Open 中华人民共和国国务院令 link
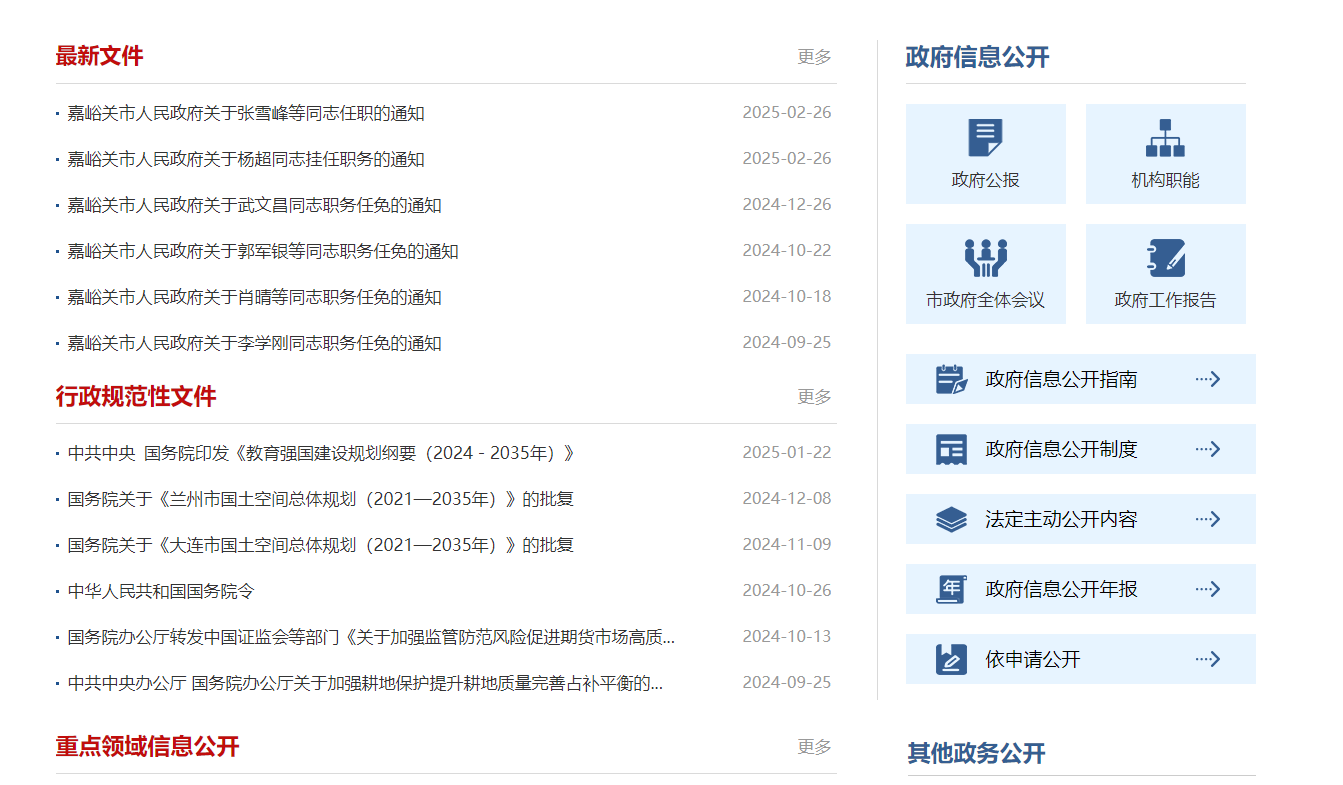1343x785 pixels. click(161, 592)
